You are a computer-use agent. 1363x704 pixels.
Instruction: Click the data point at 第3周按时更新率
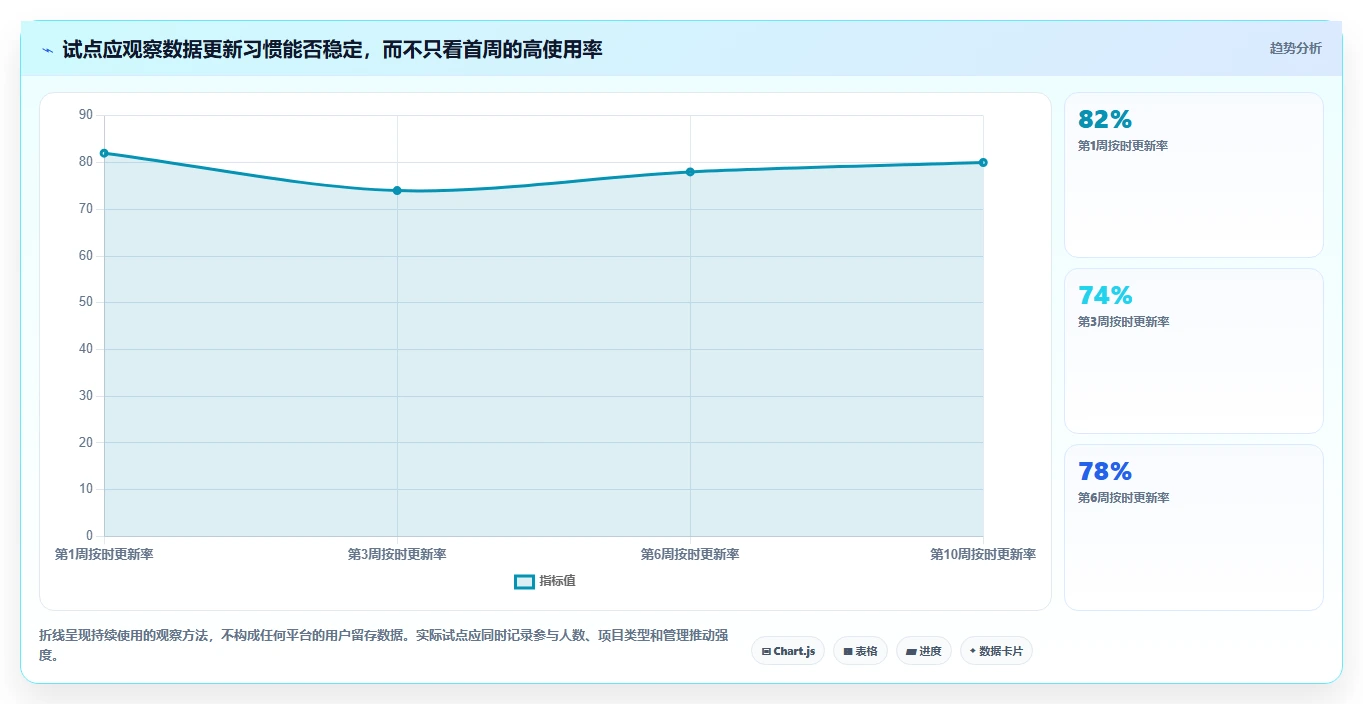(x=397, y=190)
